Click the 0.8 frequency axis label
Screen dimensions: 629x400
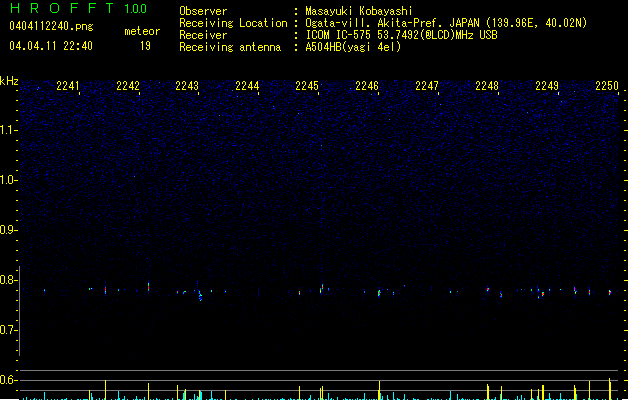(x=7, y=280)
